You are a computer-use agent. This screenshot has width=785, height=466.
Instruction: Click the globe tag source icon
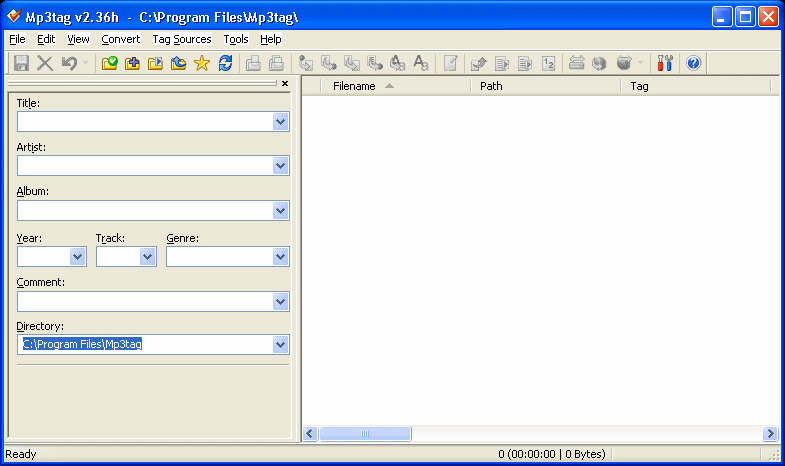[599, 63]
